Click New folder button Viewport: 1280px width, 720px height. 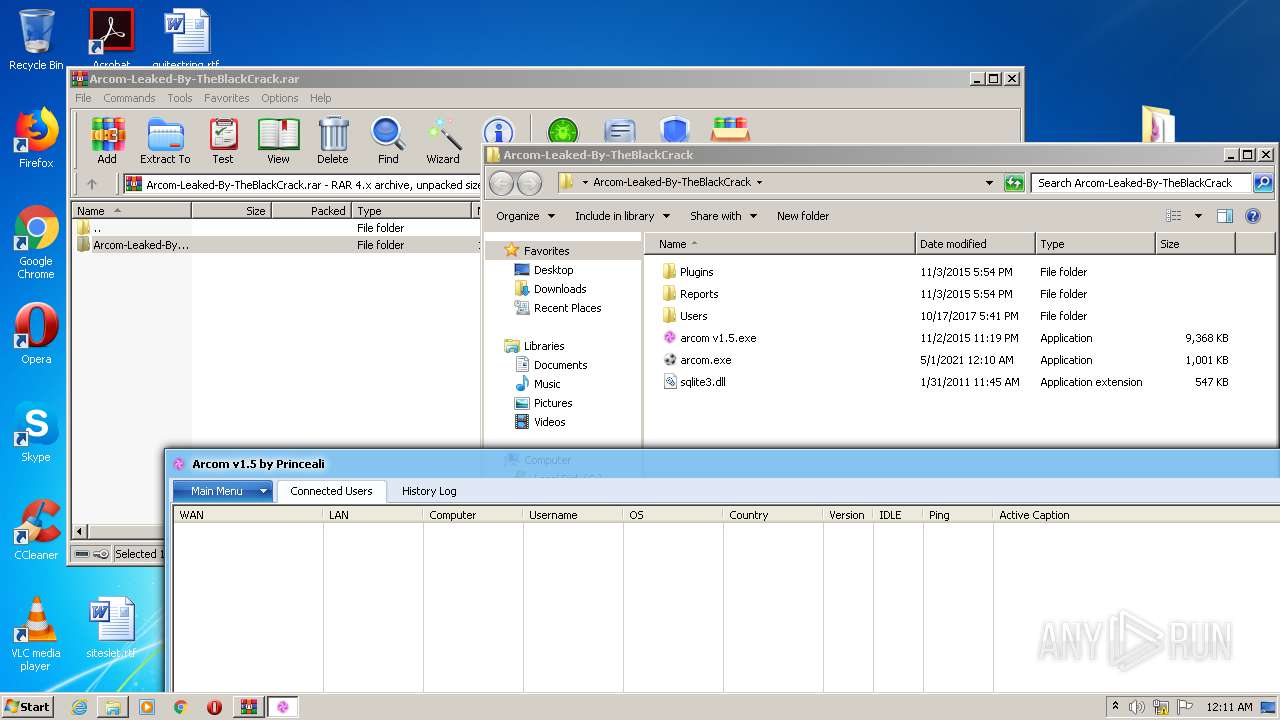(803, 216)
